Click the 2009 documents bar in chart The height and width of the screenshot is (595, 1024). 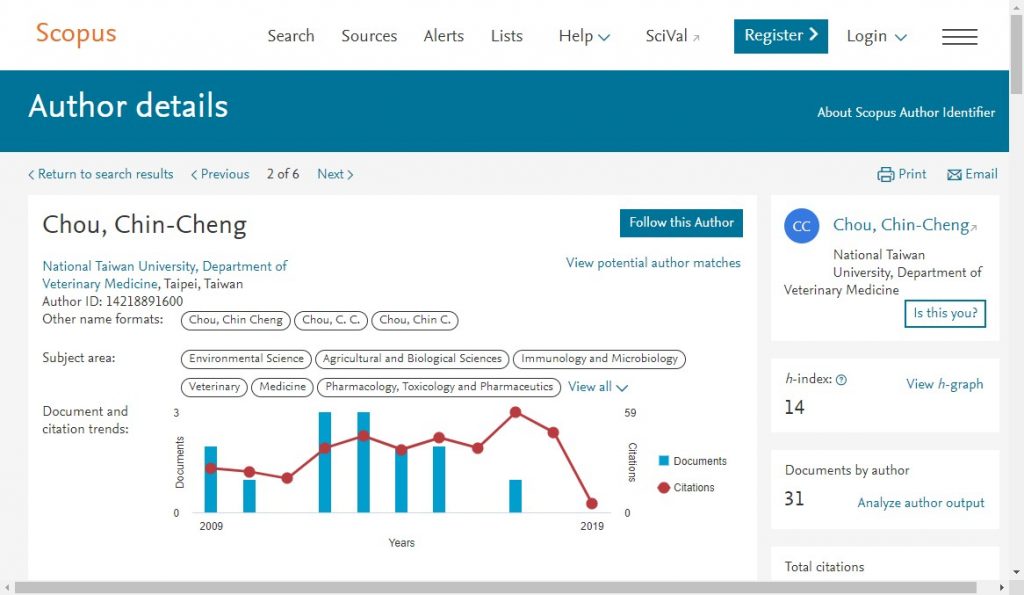click(210, 479)
